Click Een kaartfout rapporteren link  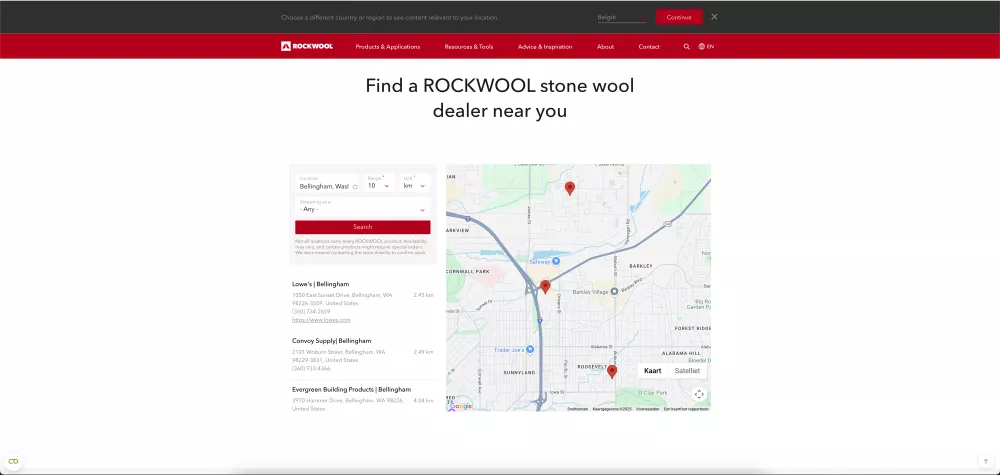coord(686,409)
